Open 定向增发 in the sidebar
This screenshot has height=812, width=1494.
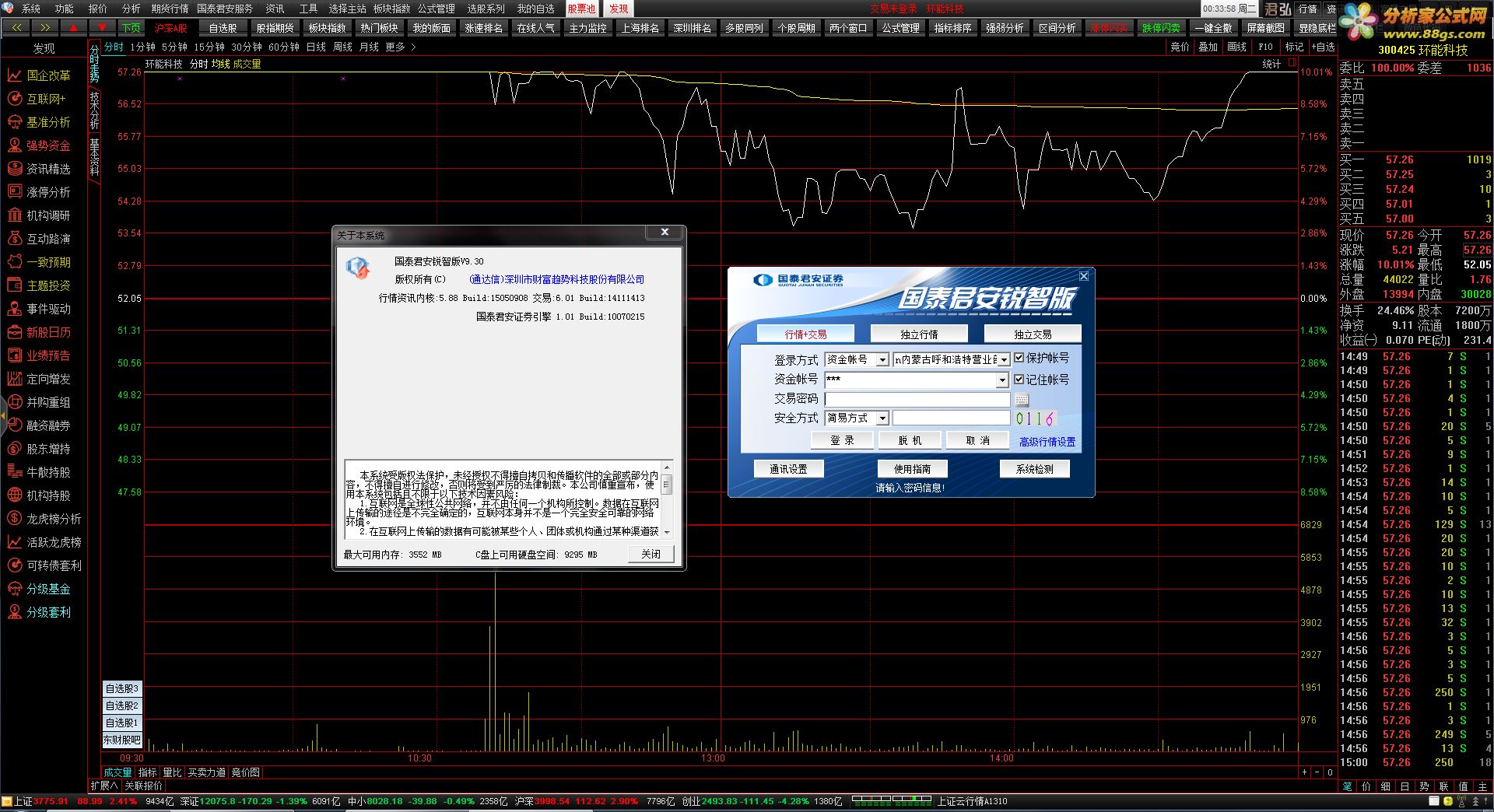(39, 379)
